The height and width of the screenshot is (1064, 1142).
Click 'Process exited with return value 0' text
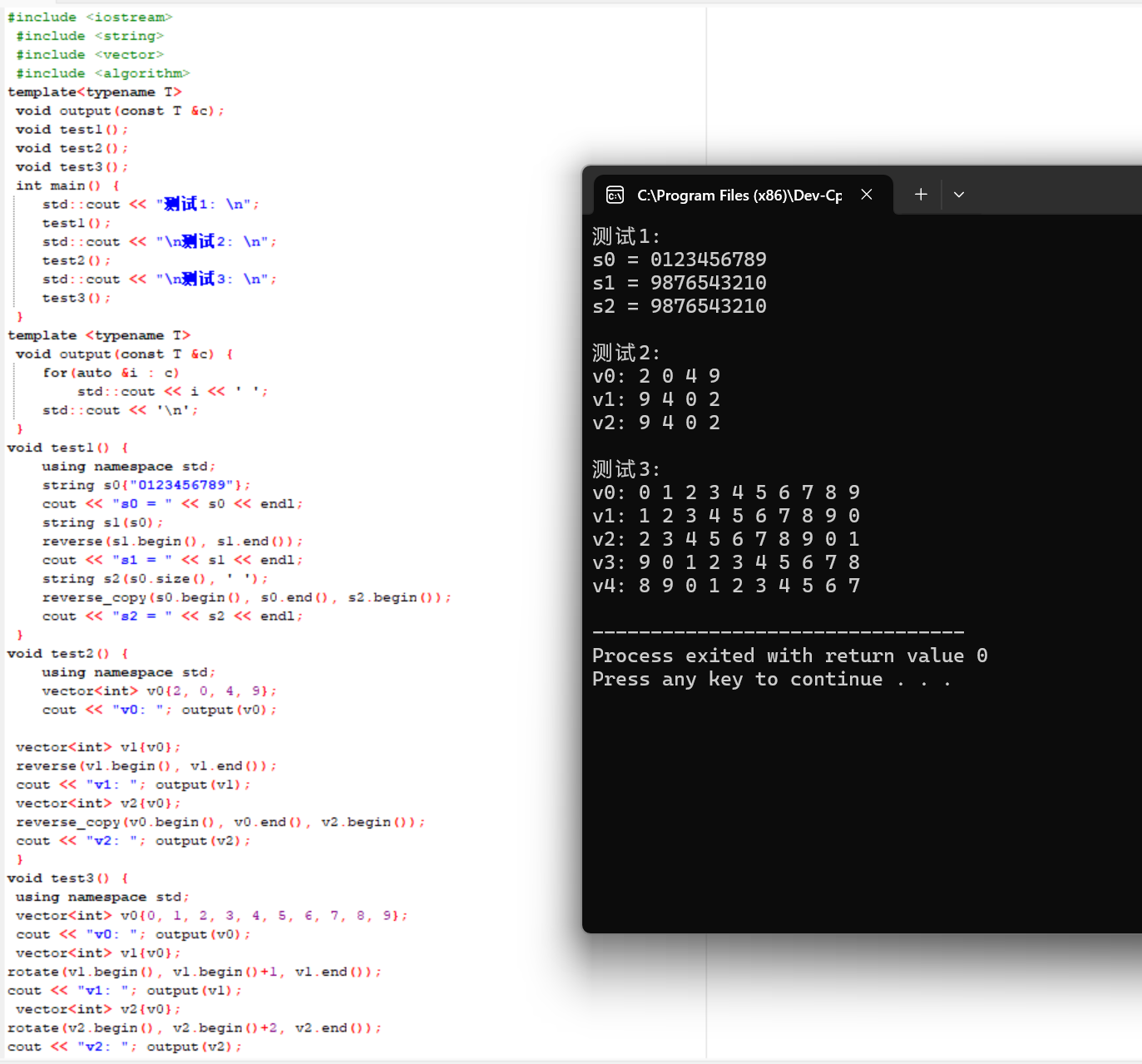[790, 656]
